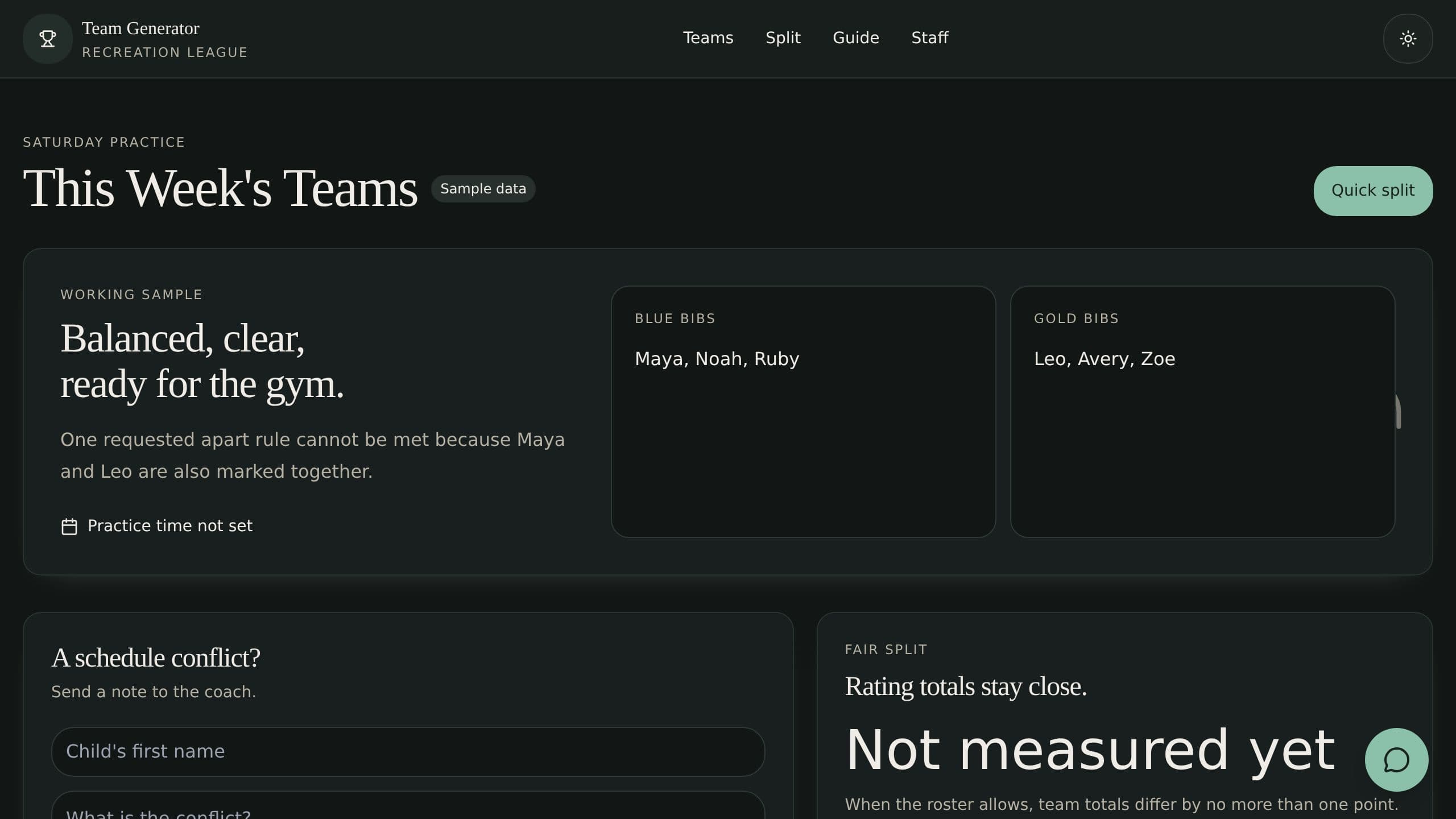Click the Working Sample label
The image size is (1456, 819).
tap(131, 295)
